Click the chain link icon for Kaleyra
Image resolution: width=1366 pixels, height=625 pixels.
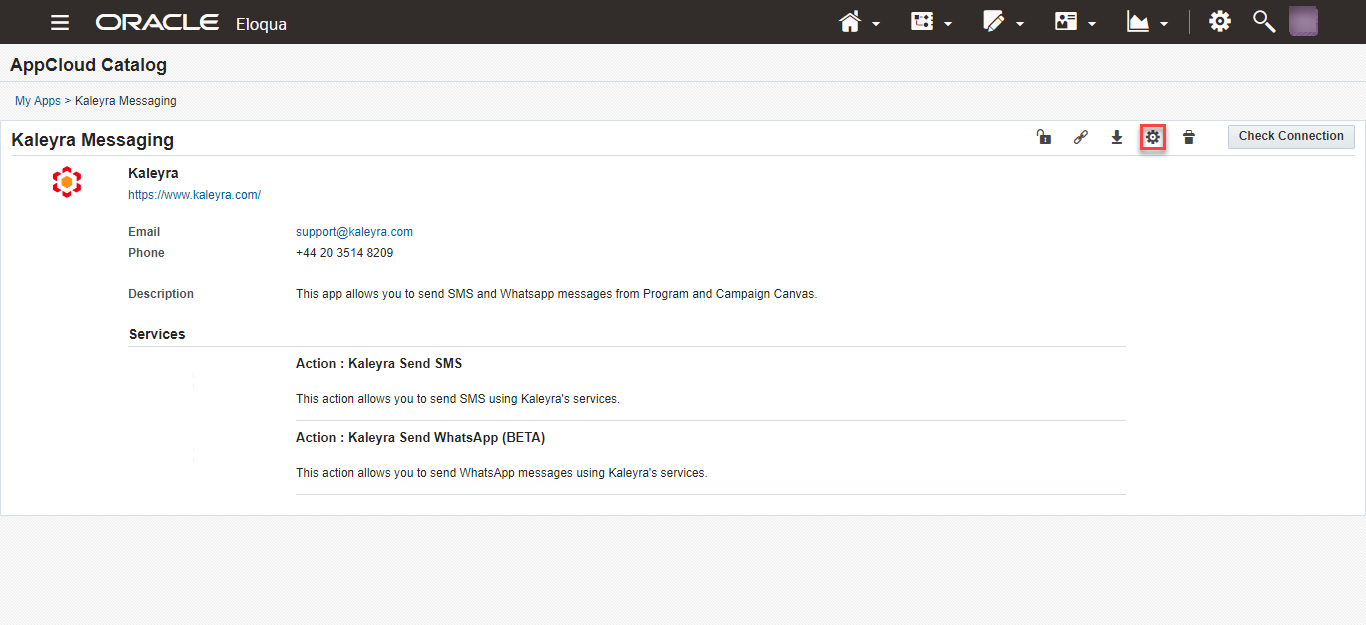(1080, 137)
